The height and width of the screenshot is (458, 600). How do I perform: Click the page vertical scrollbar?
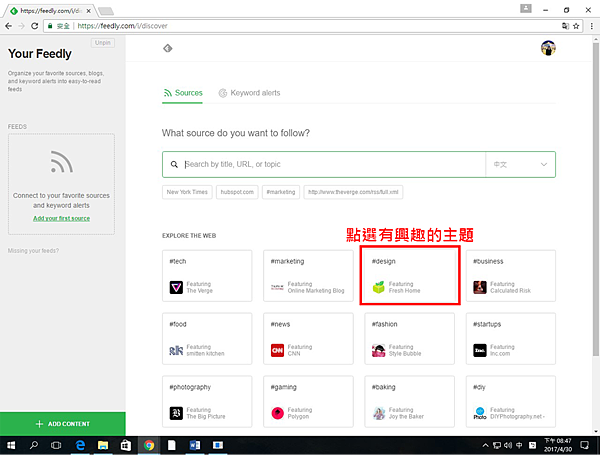pos(596,199)
